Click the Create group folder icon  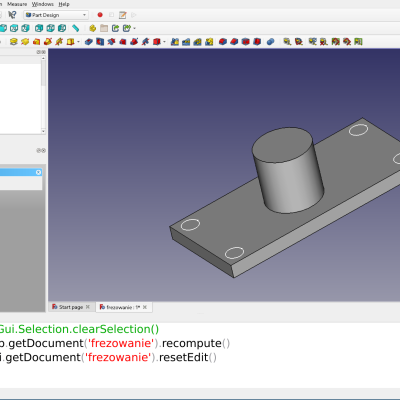click(104, 28)
